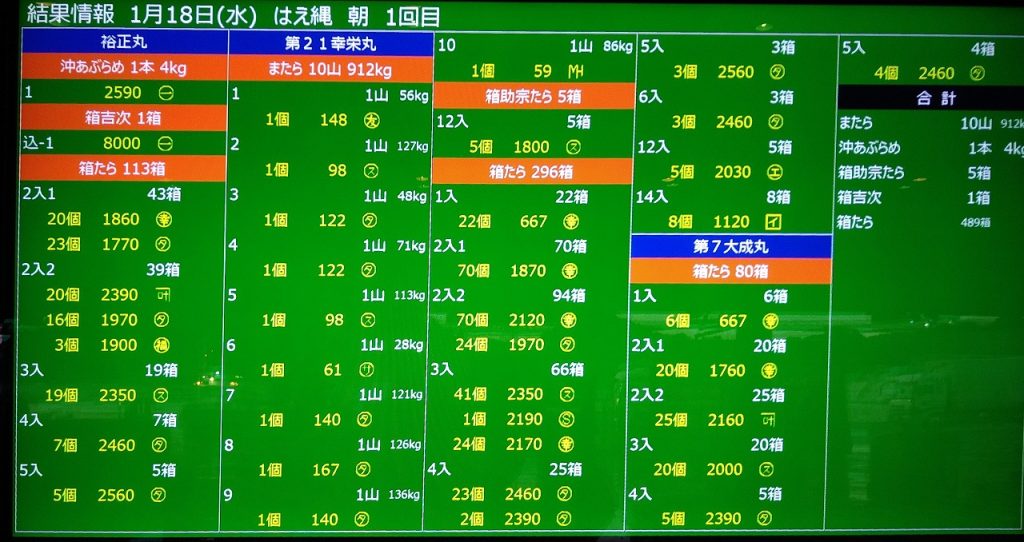Select the buyer mark next to price 2030
Viewport: 1024px width, 542px height.
click(775, 172)
